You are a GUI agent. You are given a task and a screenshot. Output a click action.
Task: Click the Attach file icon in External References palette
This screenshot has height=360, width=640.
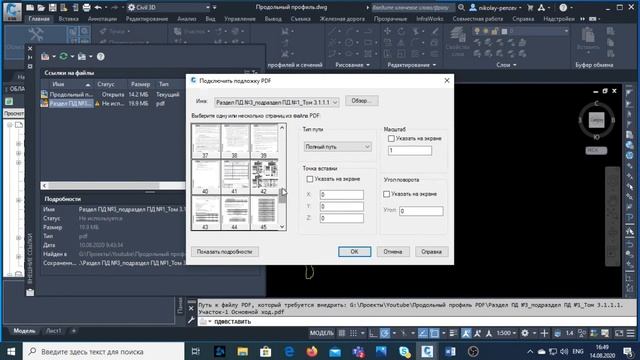point(45,57)
